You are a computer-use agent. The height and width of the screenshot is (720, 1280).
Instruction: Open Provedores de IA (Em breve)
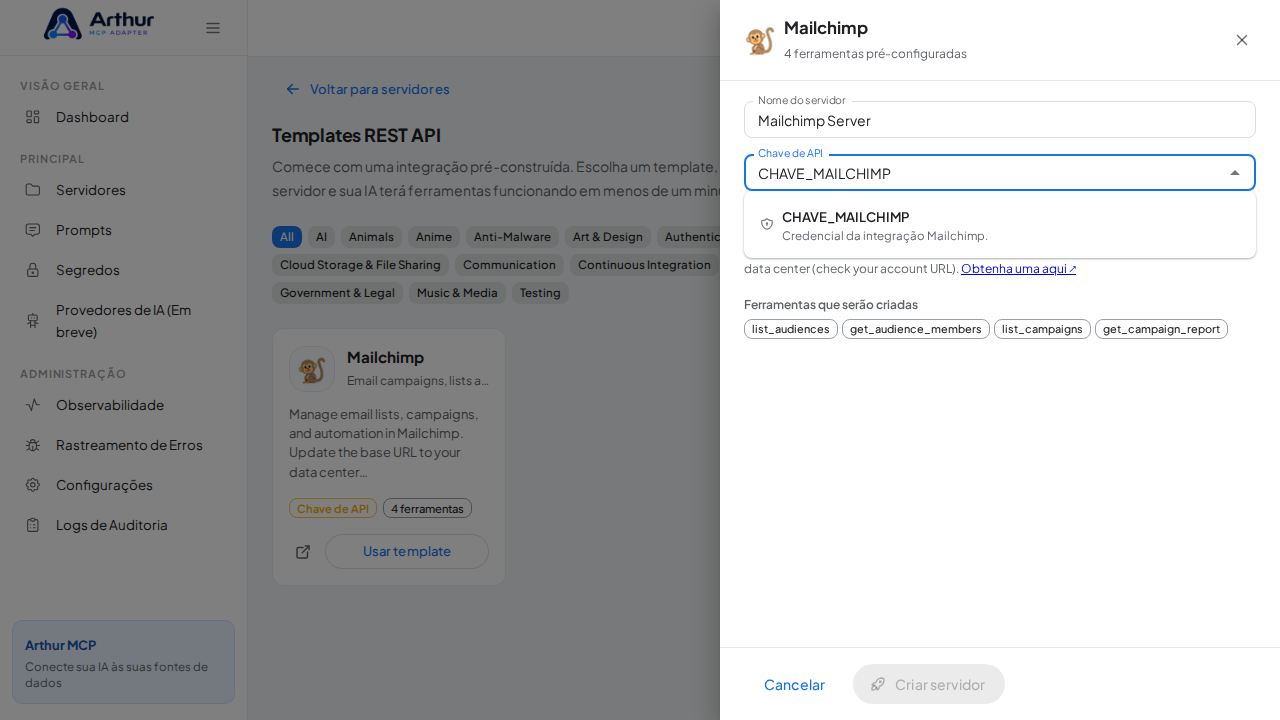click(x=123, y=321)
